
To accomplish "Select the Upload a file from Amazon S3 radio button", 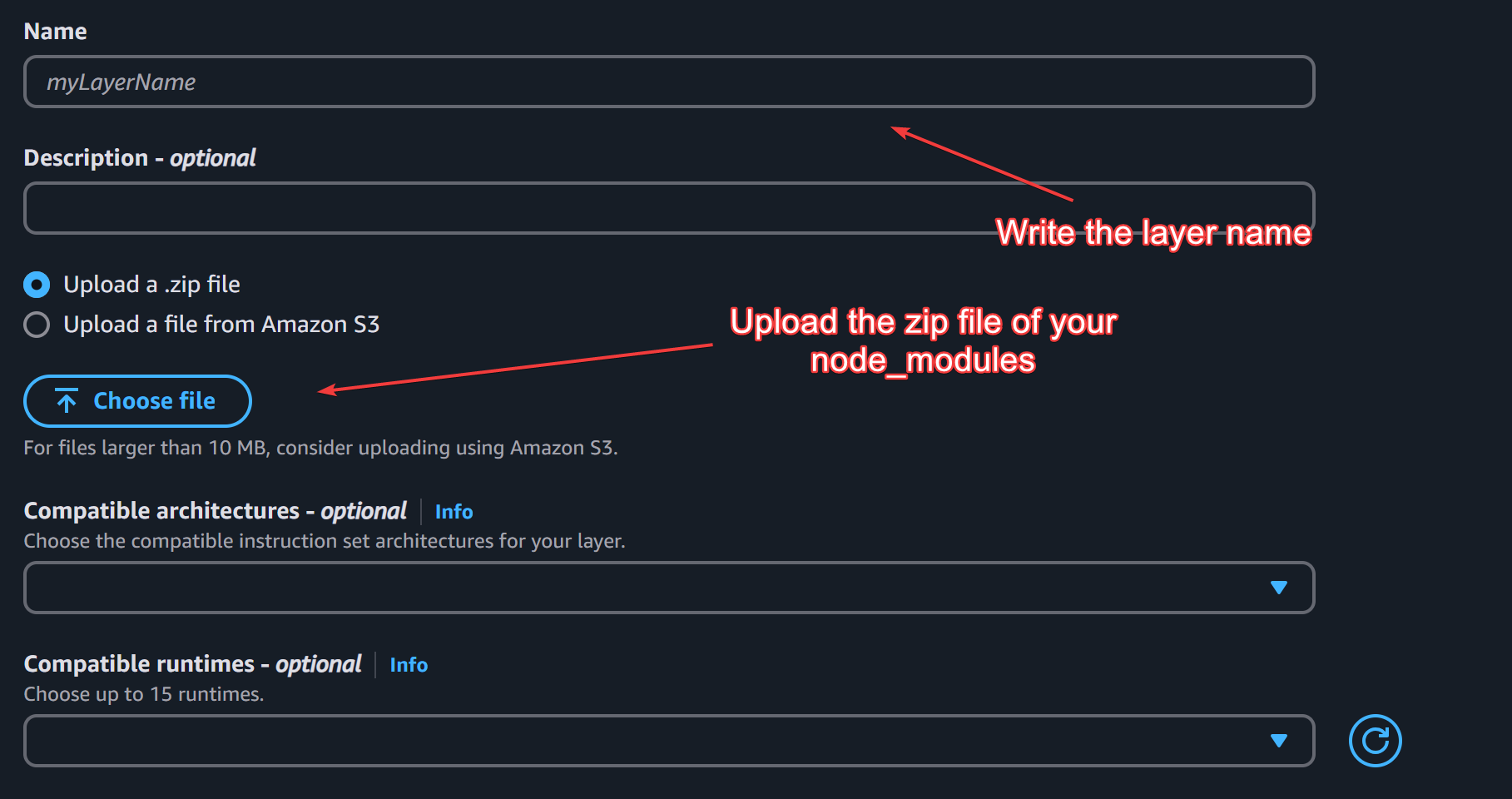I will [37, 325].
